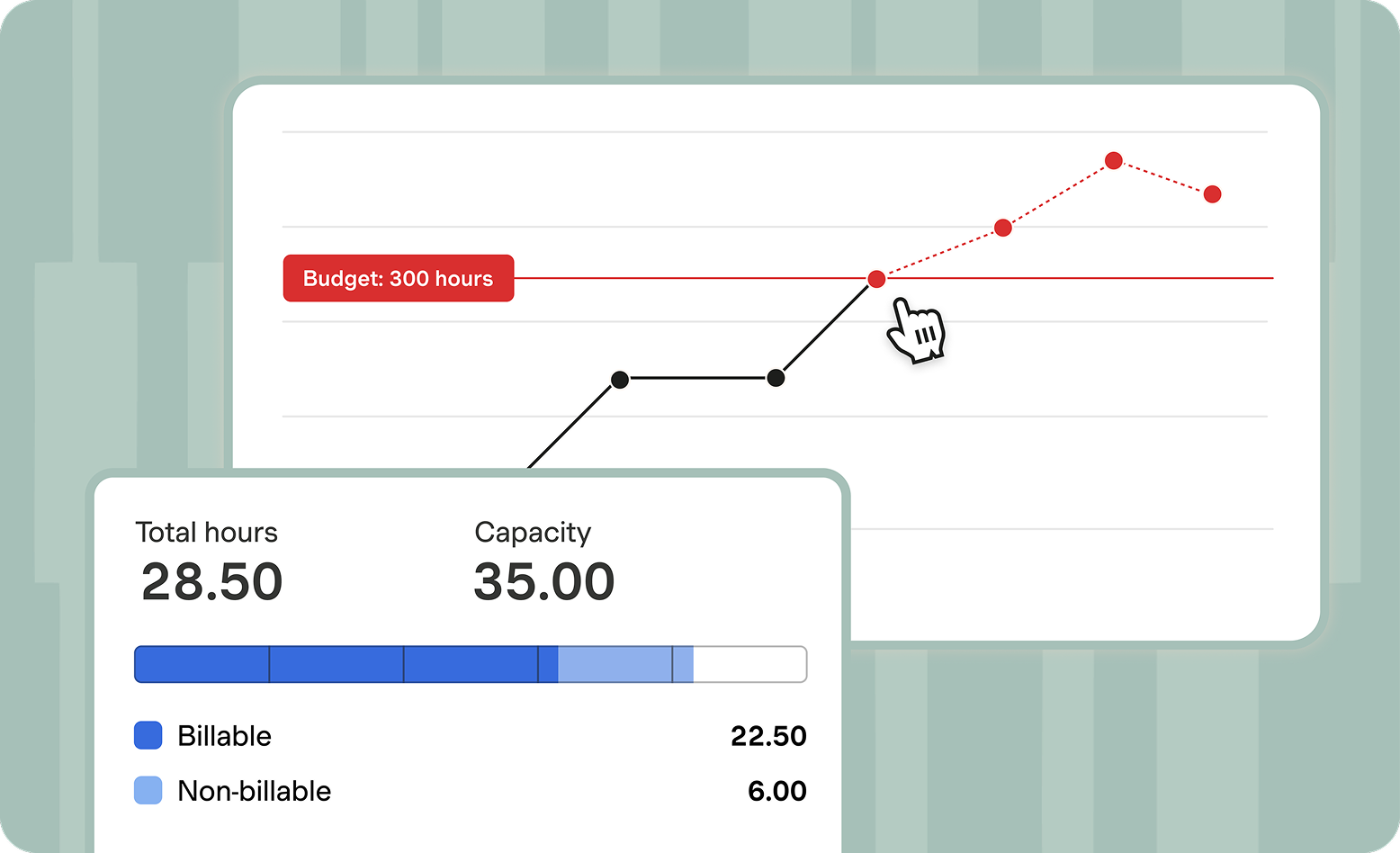Click the Billable dark blue color swatch
Viewport: 1400px width, 853px height.
(148, 735)
